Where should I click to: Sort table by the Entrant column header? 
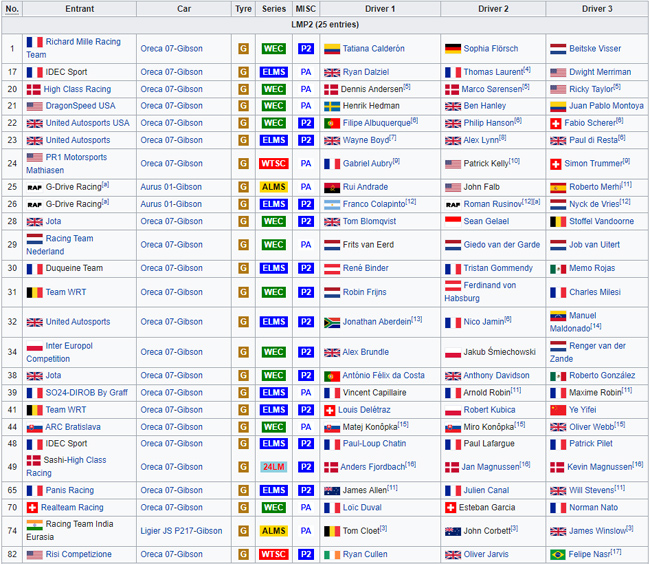click(x=80, y=9)
